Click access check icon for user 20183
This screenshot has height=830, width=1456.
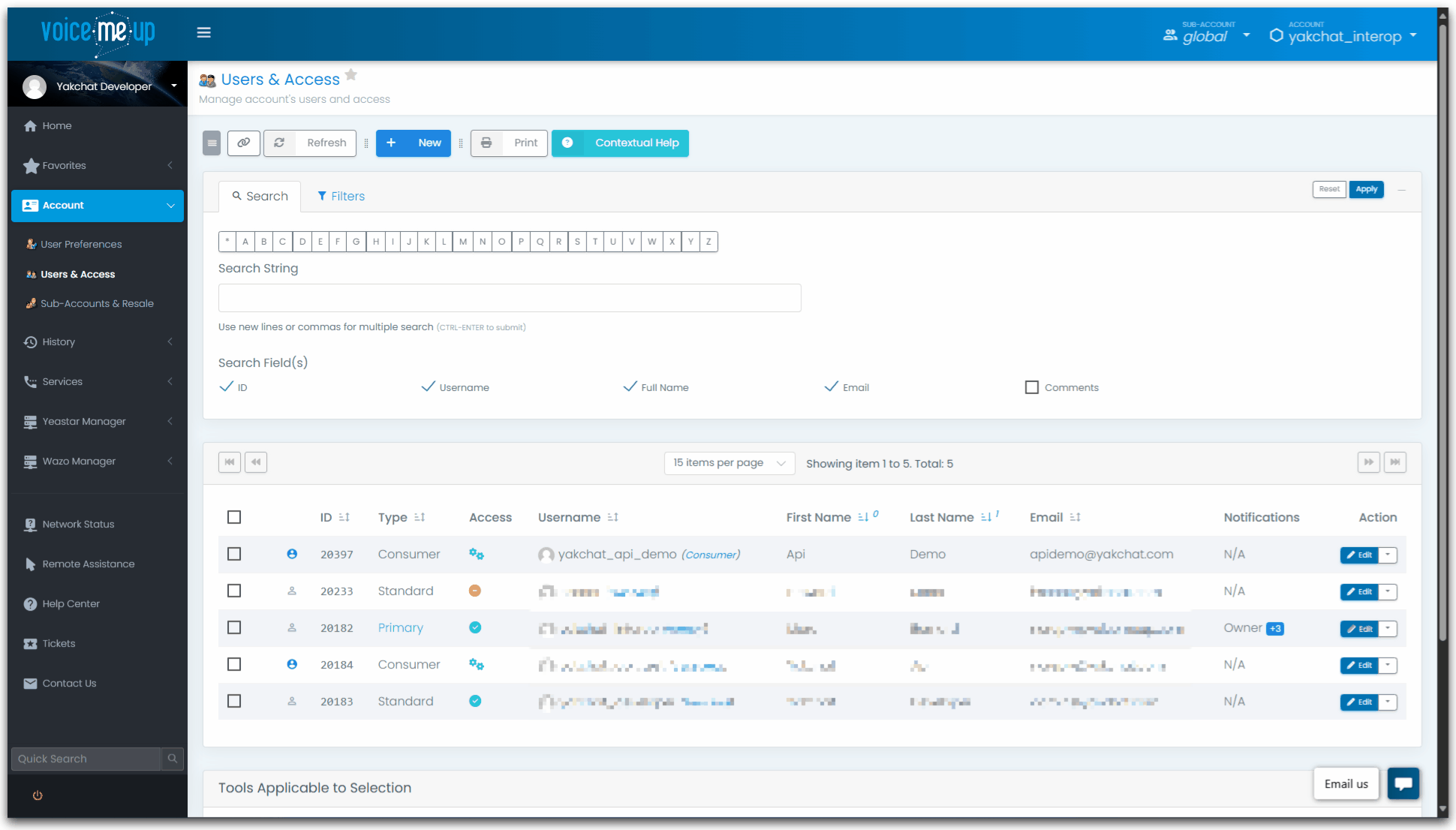pyautogui.click(x=475, y=701)
